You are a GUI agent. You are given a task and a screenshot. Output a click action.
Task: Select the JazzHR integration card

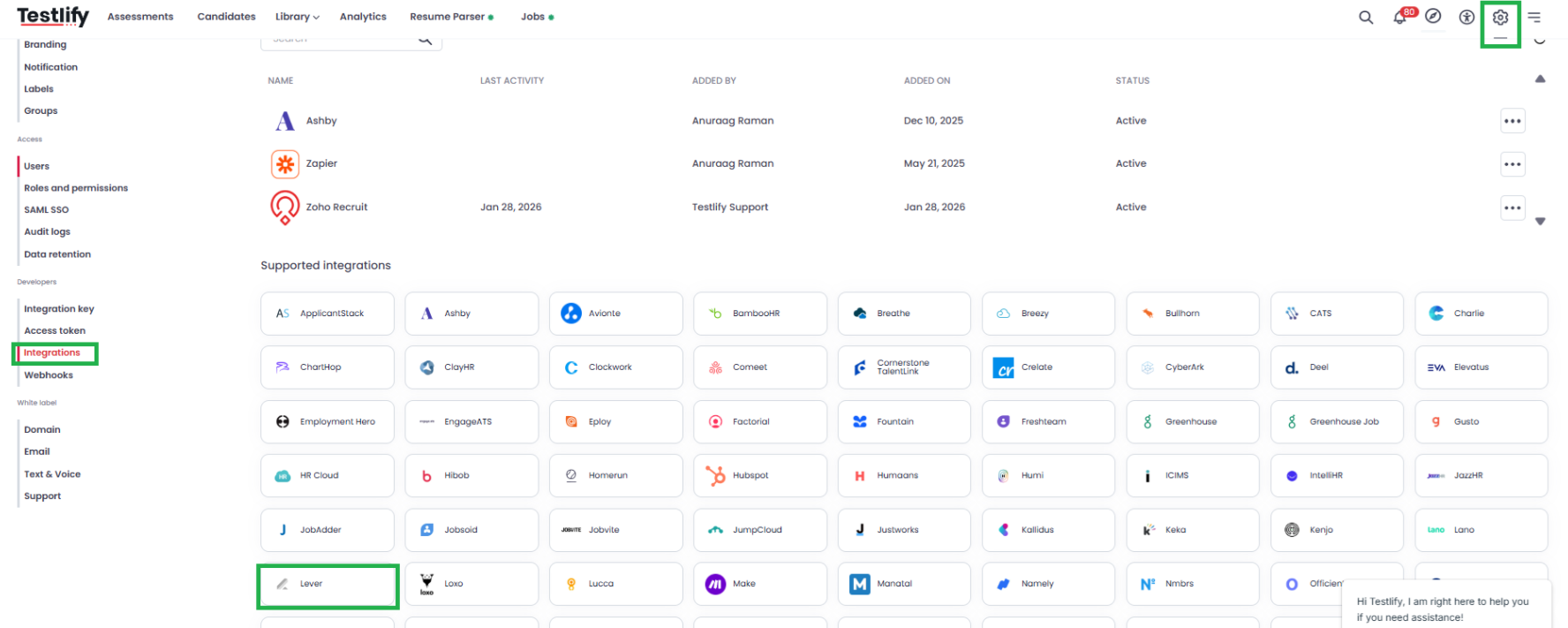(x=1481, y=476)
